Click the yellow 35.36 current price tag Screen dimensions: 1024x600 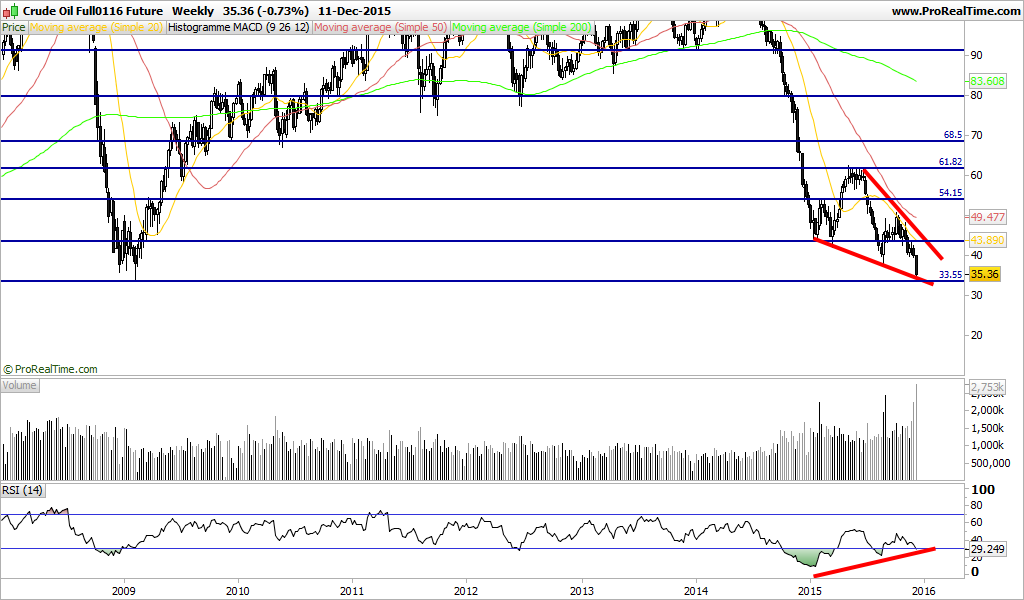(985, 274)
